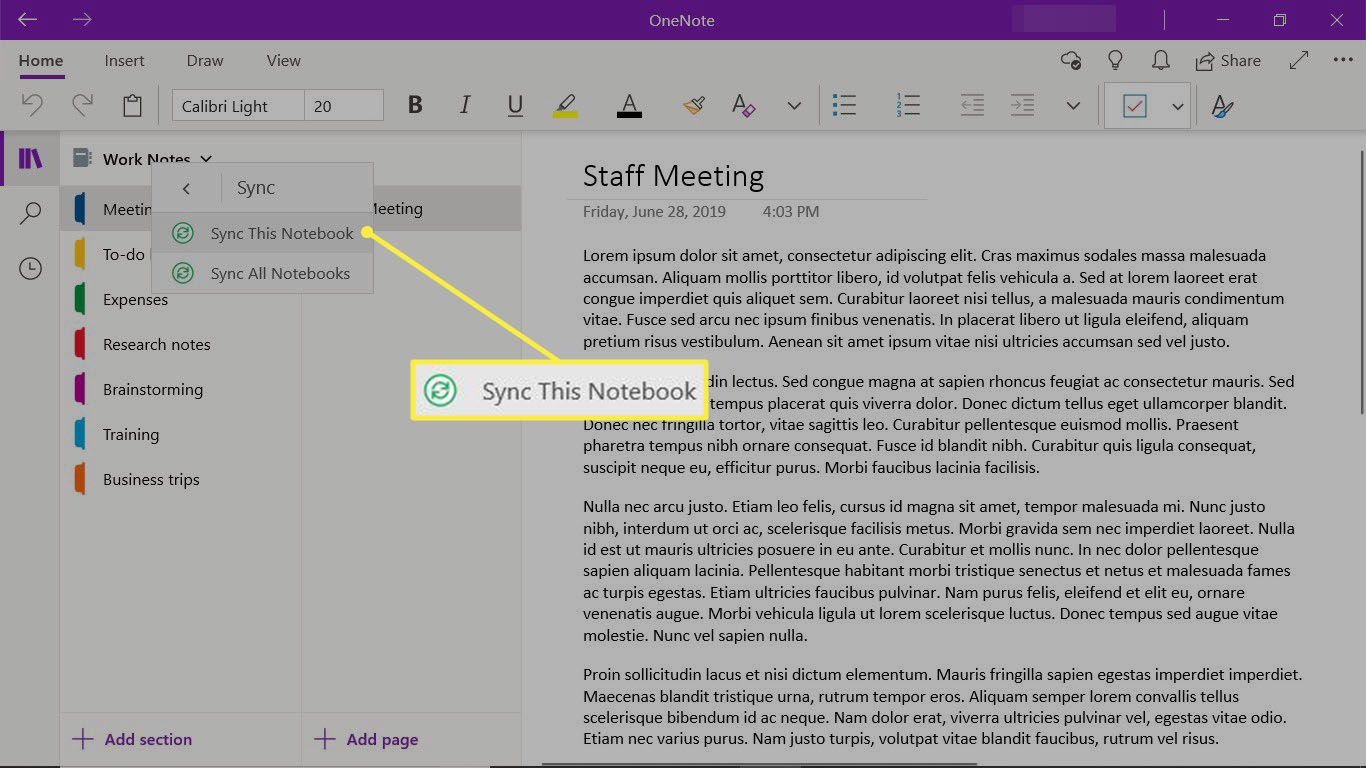Viewport: 1366px width, 768px height.
Task: Share the notebook via Share button
Action: pos(1228,61)
